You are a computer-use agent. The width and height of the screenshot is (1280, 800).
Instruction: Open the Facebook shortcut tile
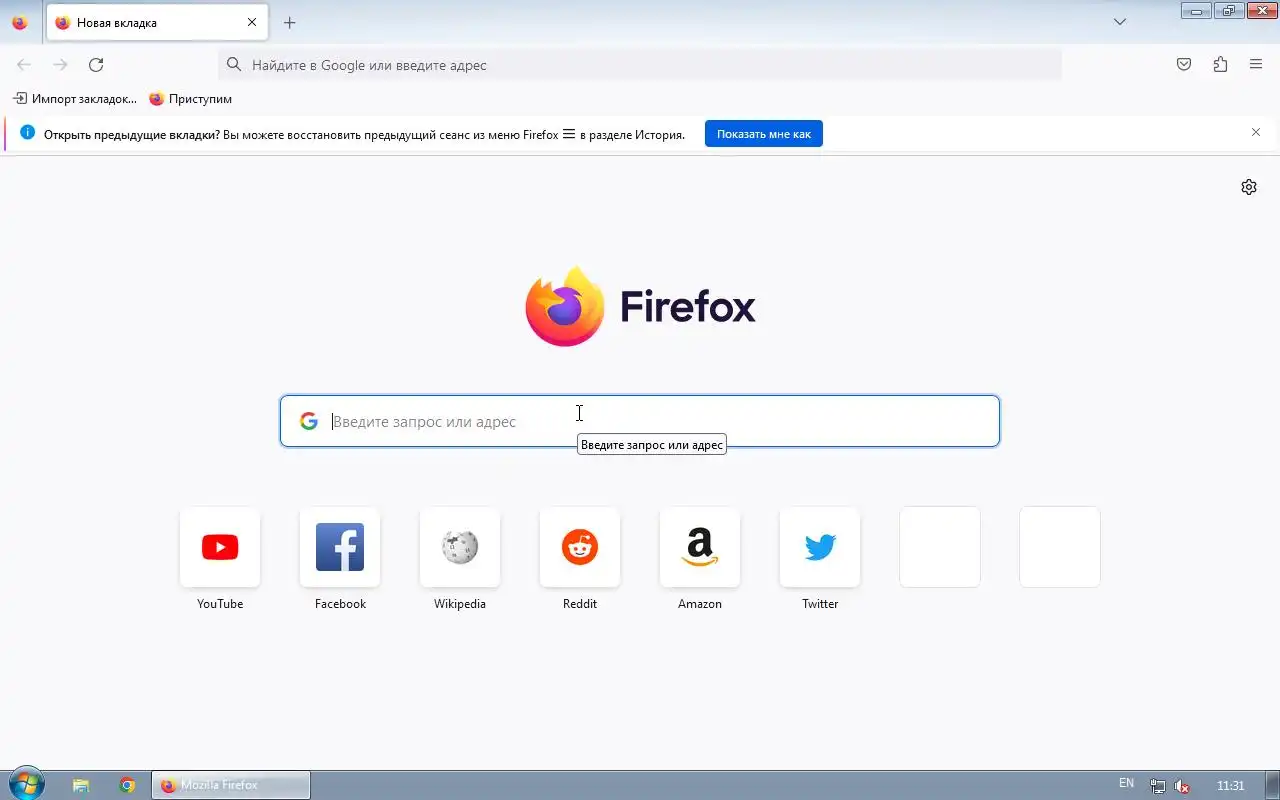pos(340,547)
